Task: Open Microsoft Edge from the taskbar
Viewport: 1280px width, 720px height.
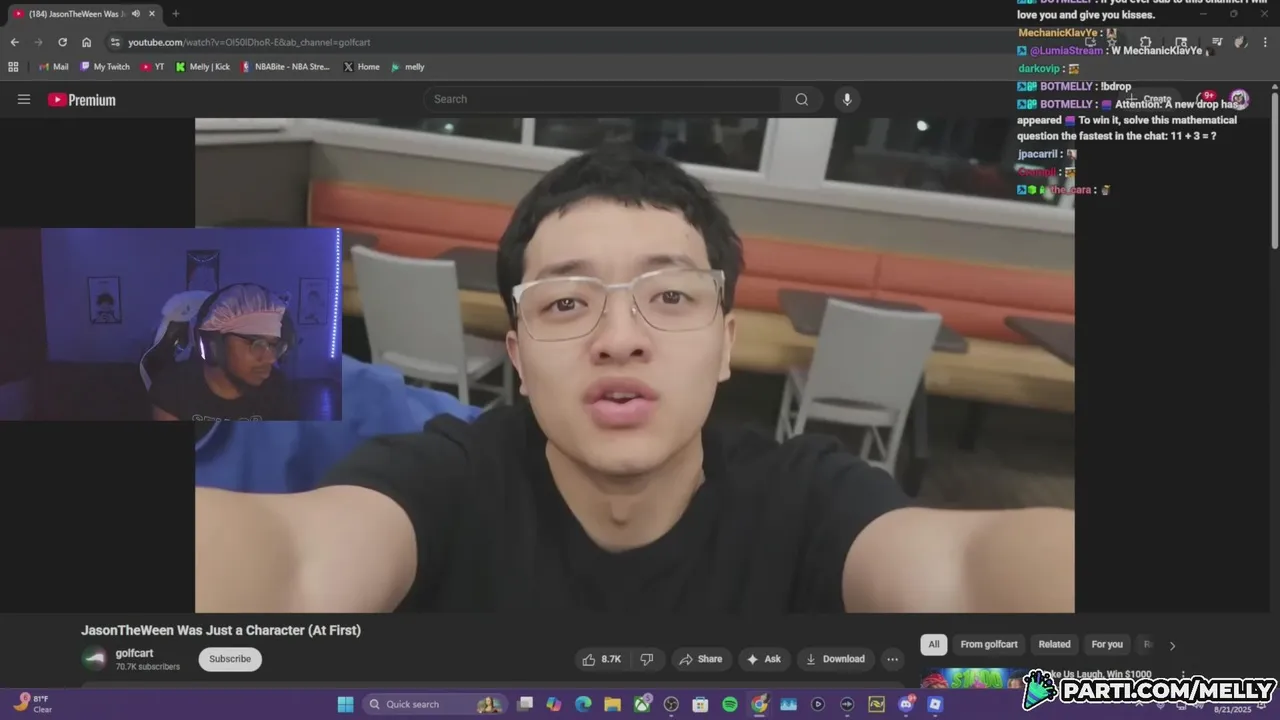Action: (x=583, y=704)
